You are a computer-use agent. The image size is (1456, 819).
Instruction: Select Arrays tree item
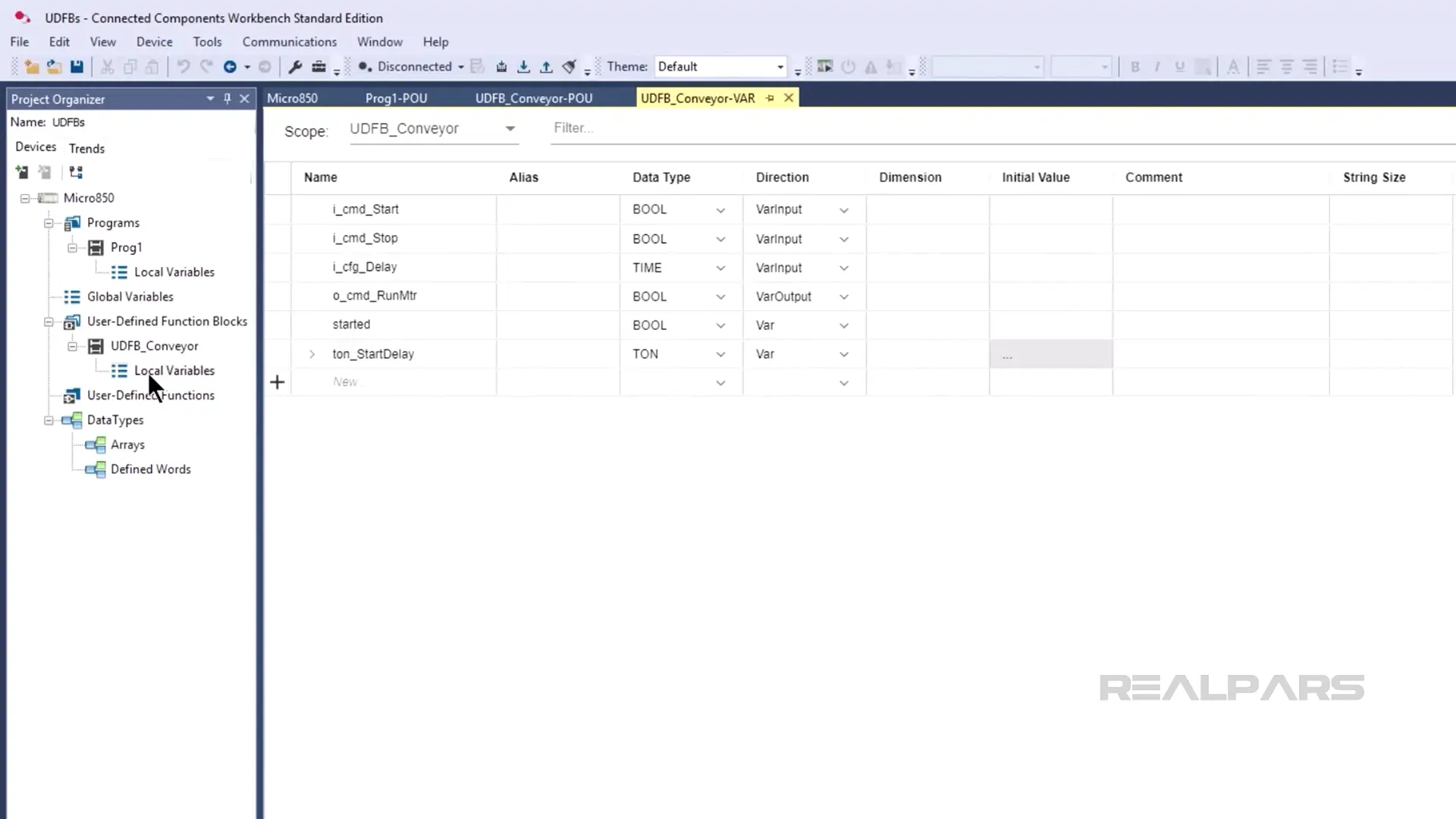click(127, 445)
